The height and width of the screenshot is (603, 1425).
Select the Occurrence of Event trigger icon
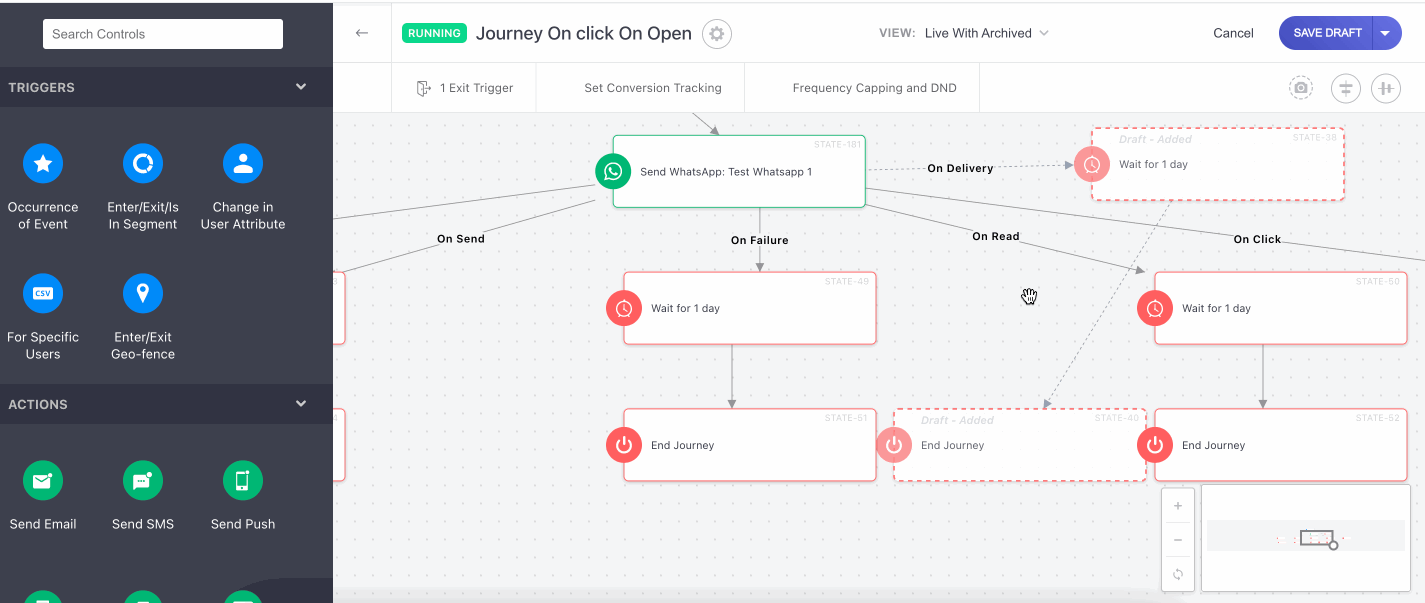[x=43, y=164]
